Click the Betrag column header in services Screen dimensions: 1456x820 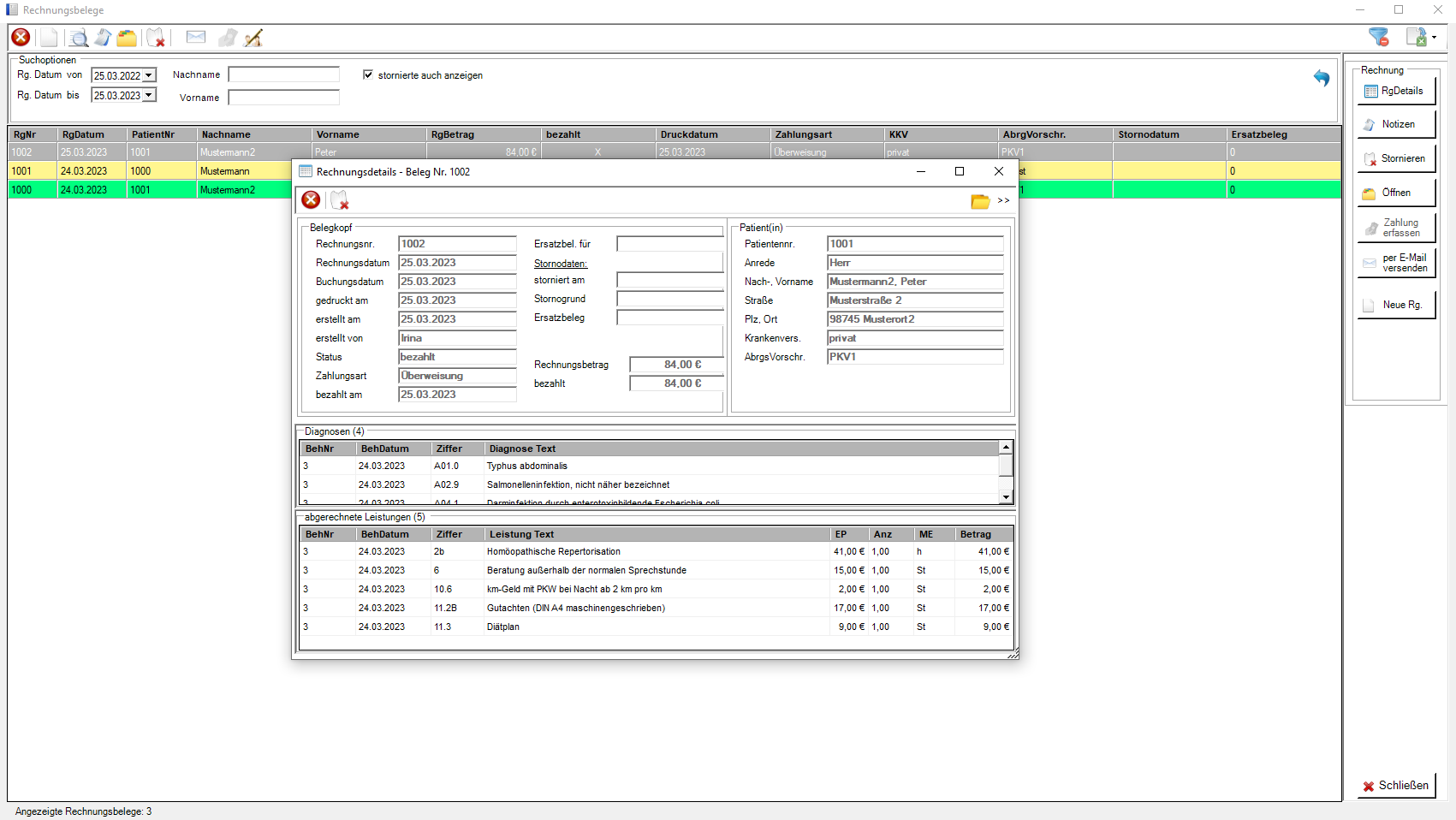pos(984,534)
